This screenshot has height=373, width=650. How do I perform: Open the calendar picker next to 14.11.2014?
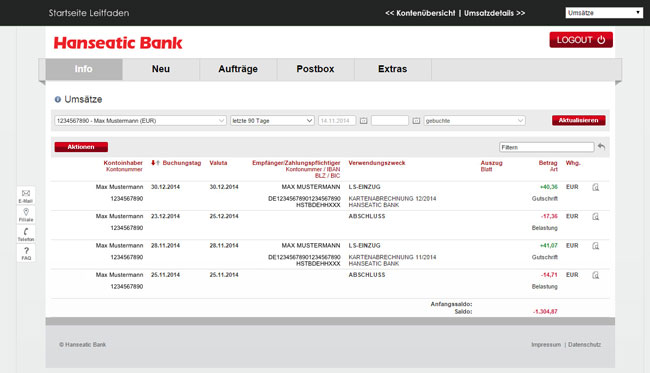364,121
